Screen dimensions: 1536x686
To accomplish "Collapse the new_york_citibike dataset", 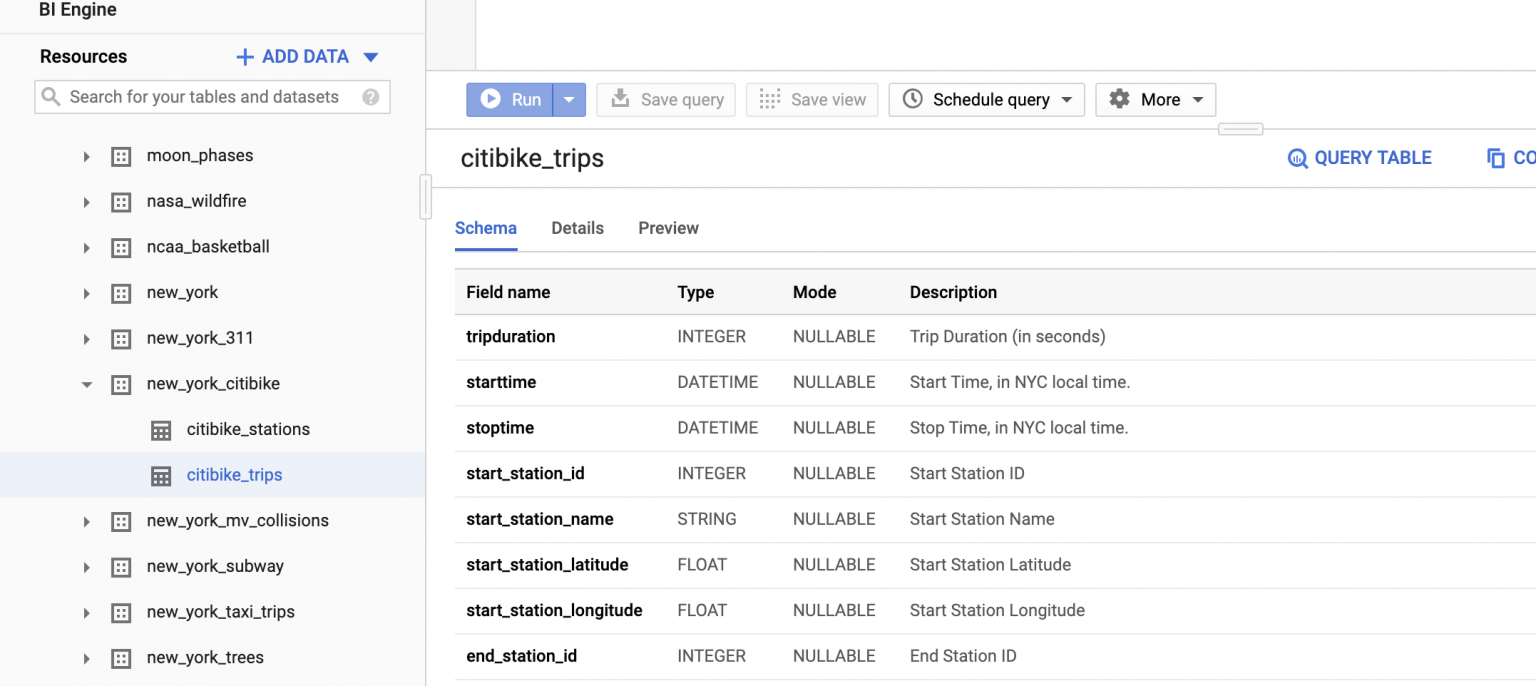I will point(87,384).
